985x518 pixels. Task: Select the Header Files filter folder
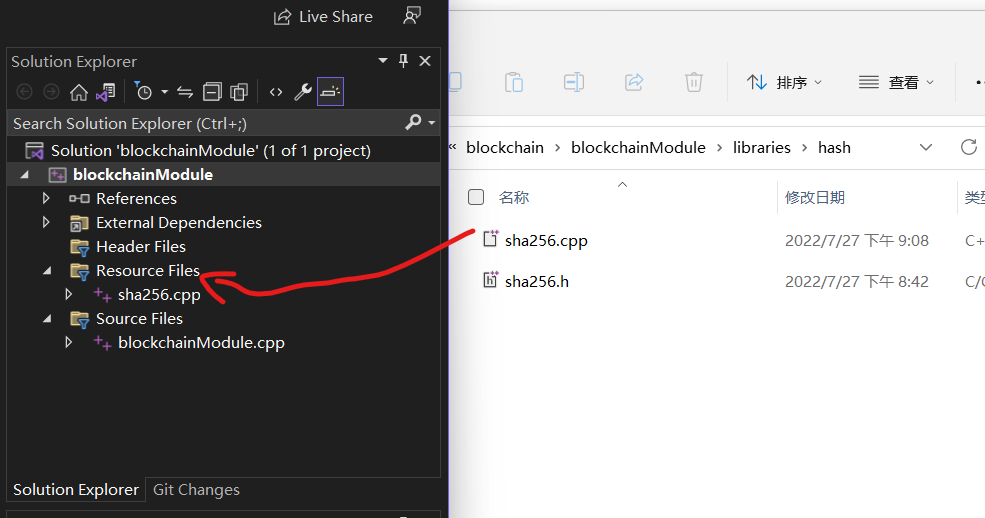point(141,247)
